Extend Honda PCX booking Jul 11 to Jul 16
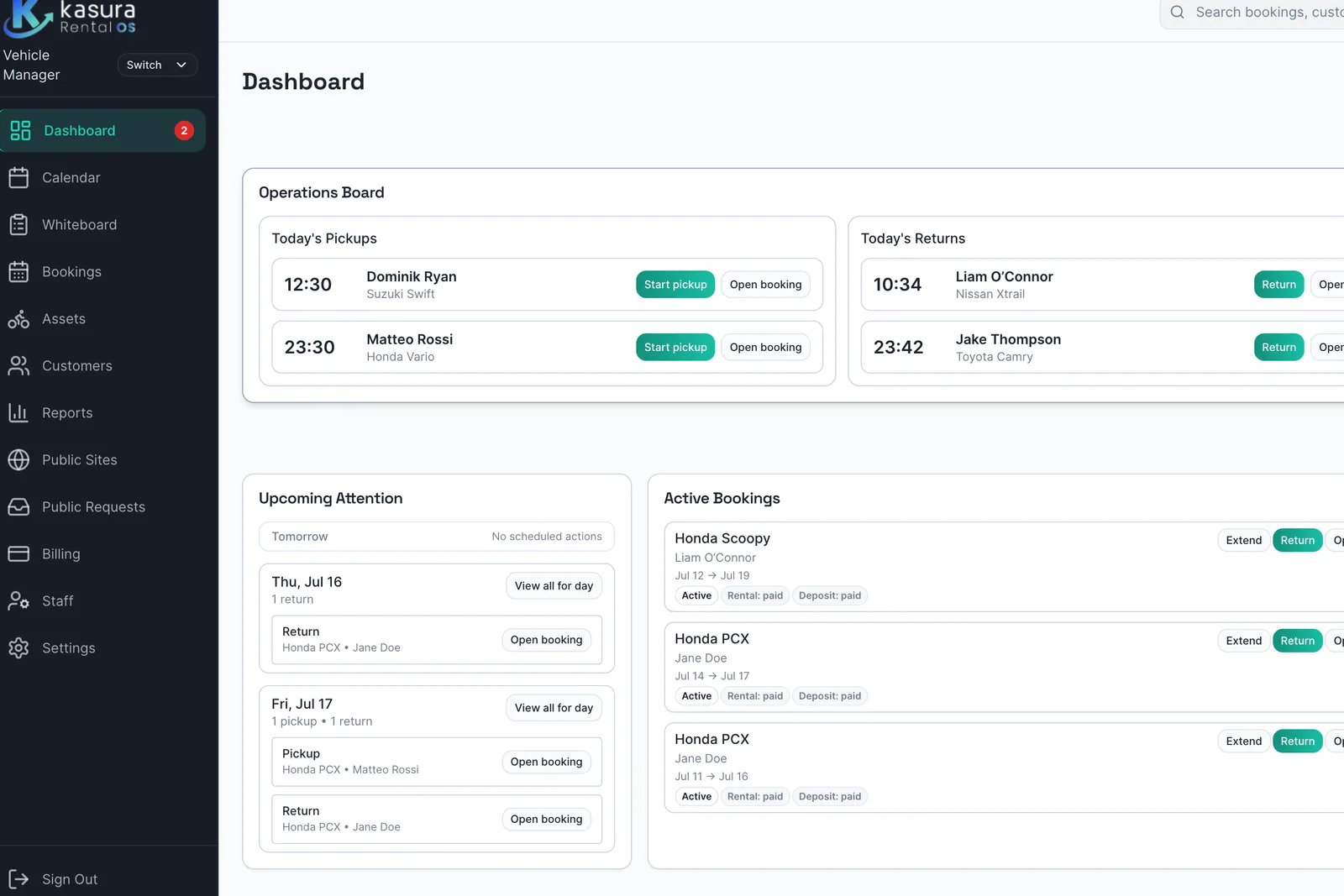This screenshot has height=896, width=1344. pyautogui.click(x=1243, y=741)
